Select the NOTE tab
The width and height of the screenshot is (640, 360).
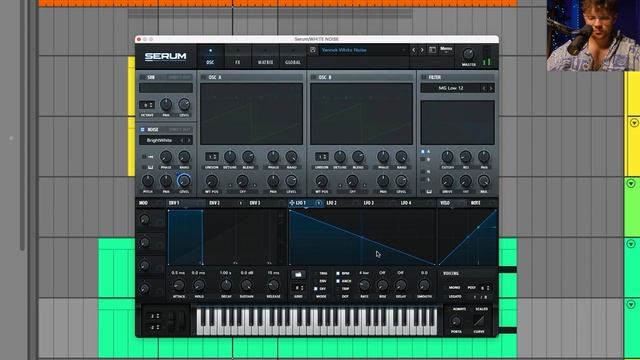(476, 203)
